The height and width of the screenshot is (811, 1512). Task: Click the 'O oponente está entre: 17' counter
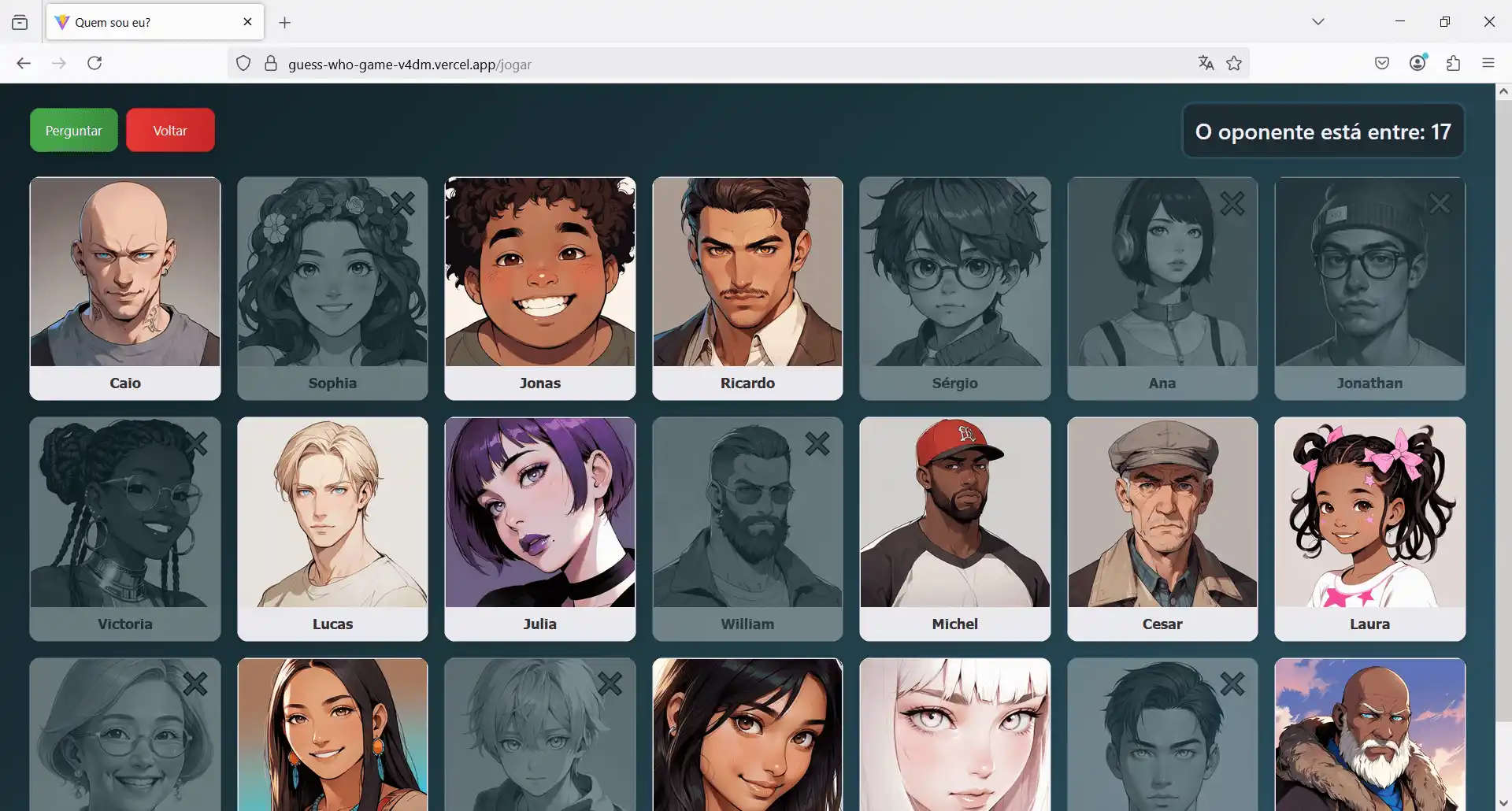click(x=1323, y=131)
